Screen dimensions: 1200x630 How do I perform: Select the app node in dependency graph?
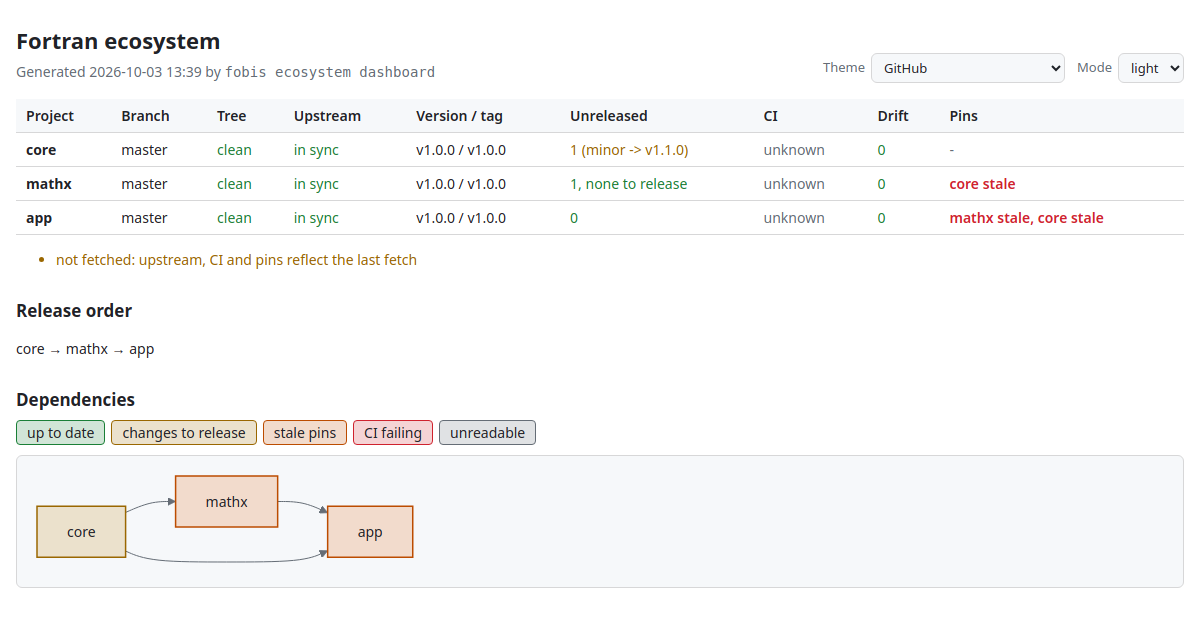coord(370,532)
